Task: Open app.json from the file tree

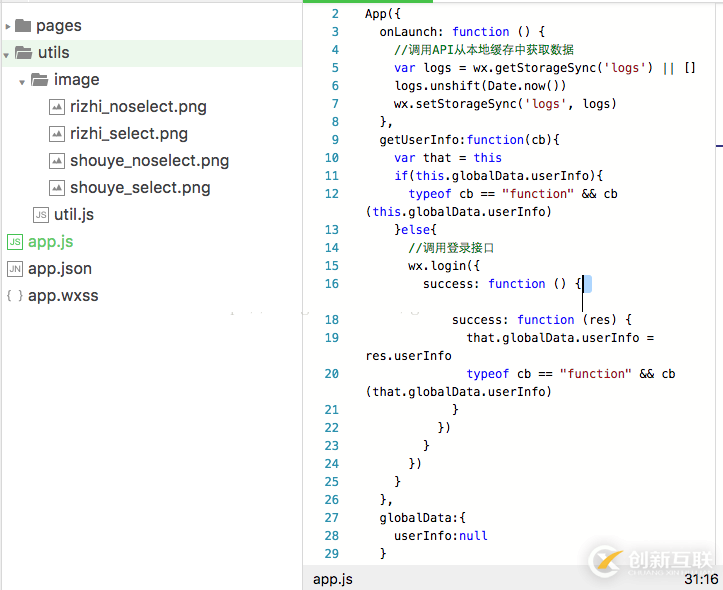Action: [60, 269]
